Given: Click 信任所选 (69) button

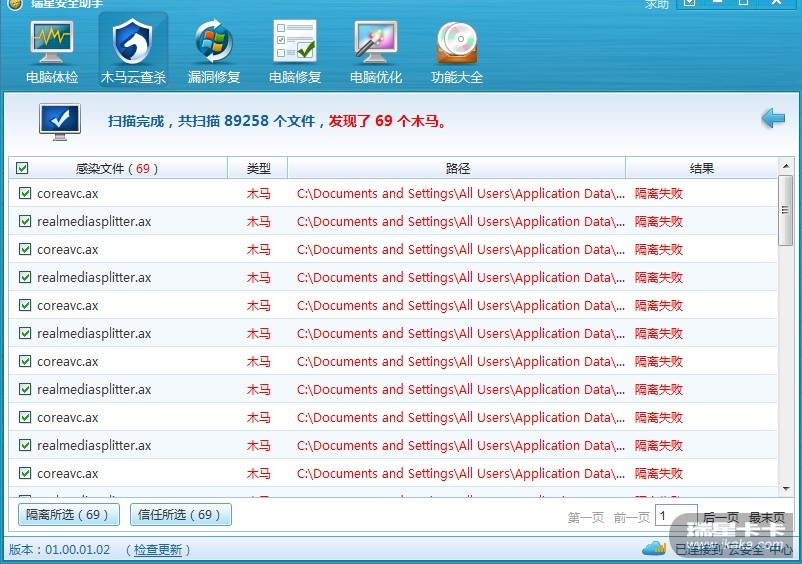Looking at the screenshot, I should click(x=181, y=514).
